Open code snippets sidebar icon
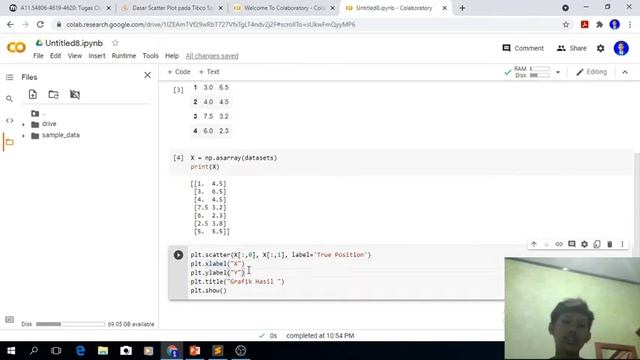The image size is (640, 360). tap(9, 120)
